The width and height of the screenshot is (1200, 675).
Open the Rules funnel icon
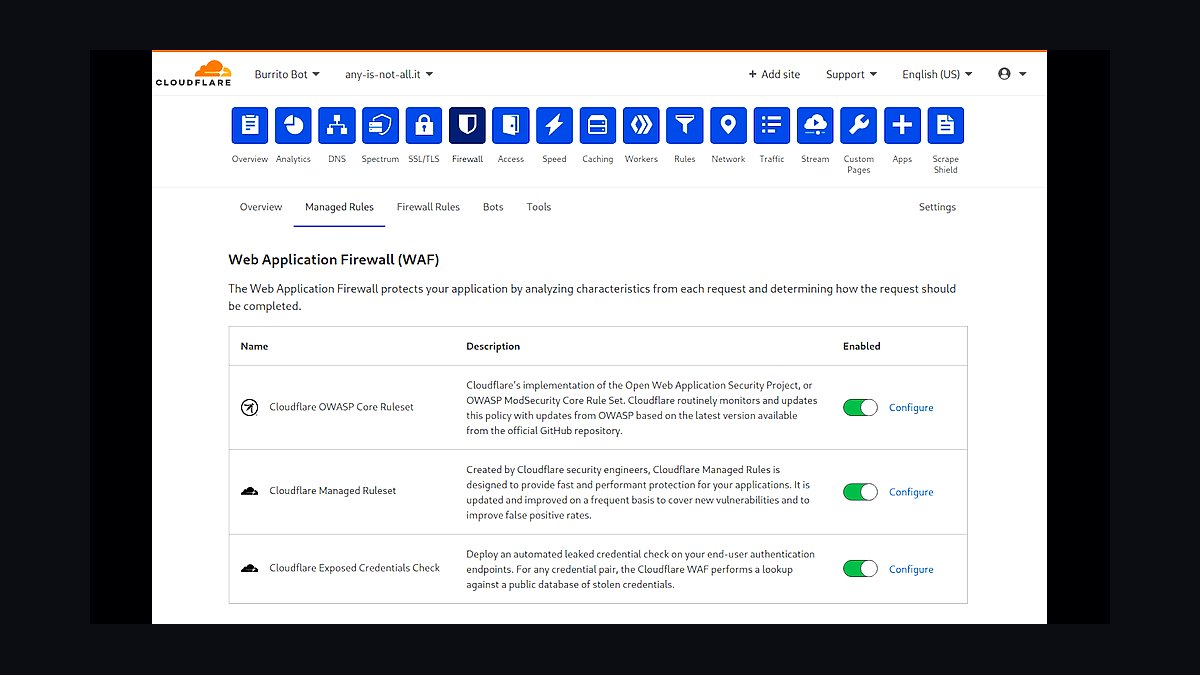coord(685,126)
